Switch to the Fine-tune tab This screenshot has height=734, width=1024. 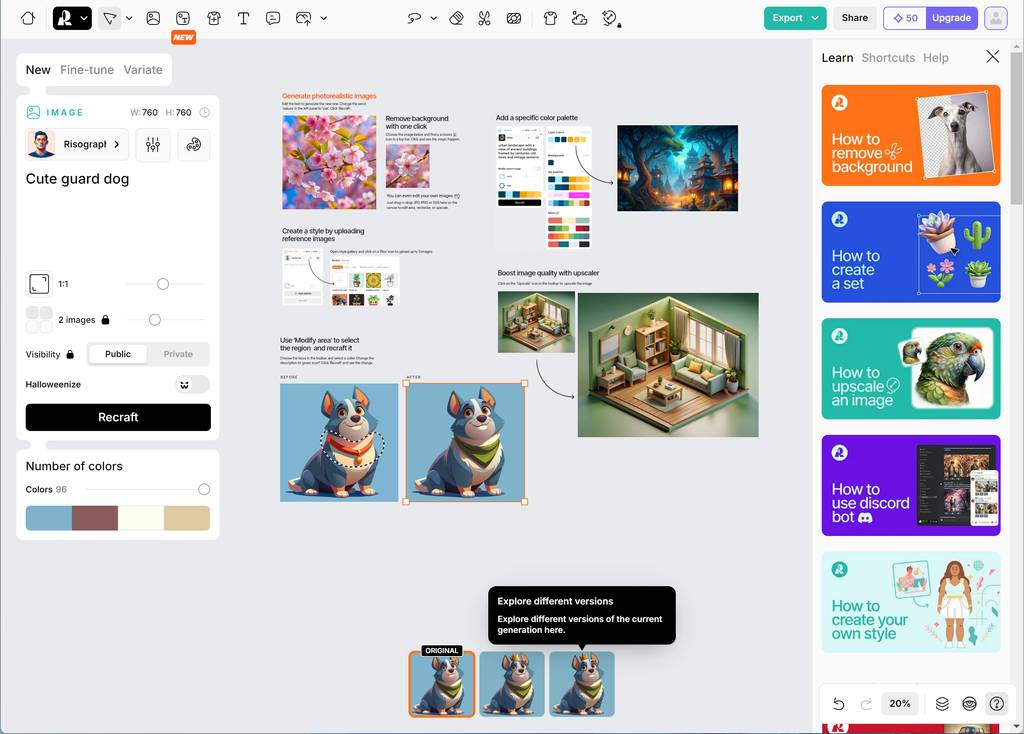[x=87, y=70]
